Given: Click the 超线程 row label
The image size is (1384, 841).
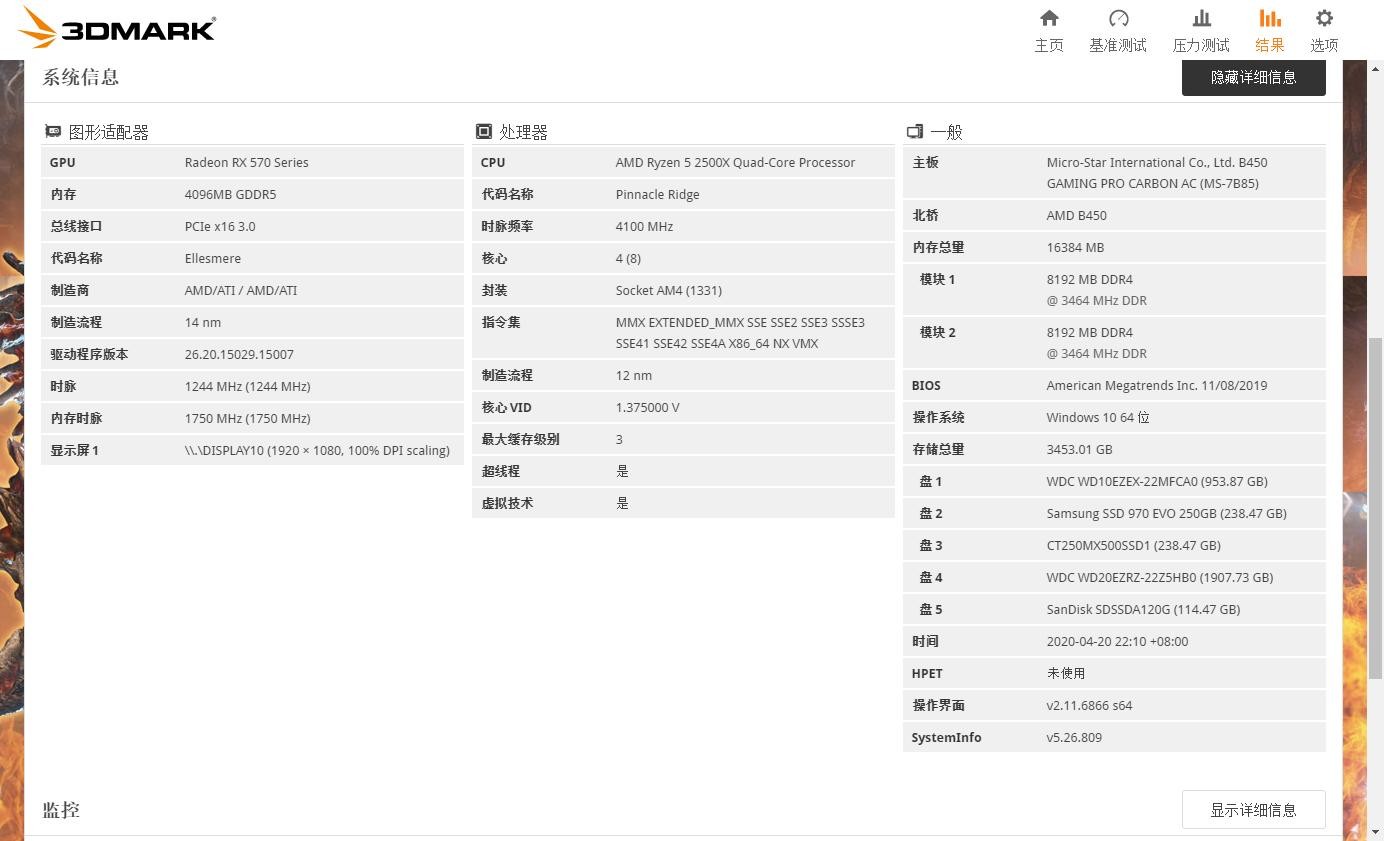Looking at the screenshot, I should click(x=500, y=471).
